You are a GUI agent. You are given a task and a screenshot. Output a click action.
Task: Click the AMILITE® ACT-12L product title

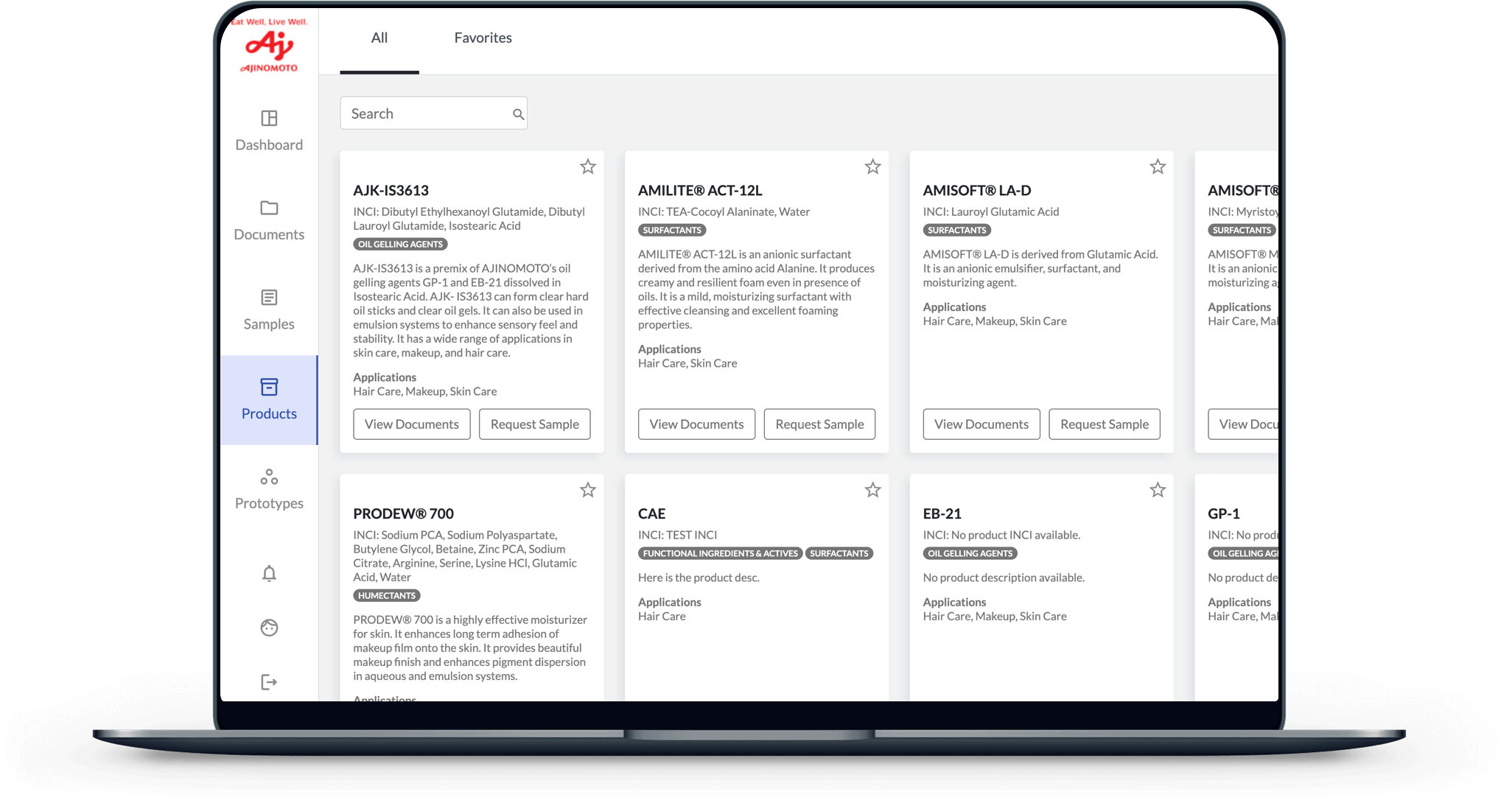700,191
